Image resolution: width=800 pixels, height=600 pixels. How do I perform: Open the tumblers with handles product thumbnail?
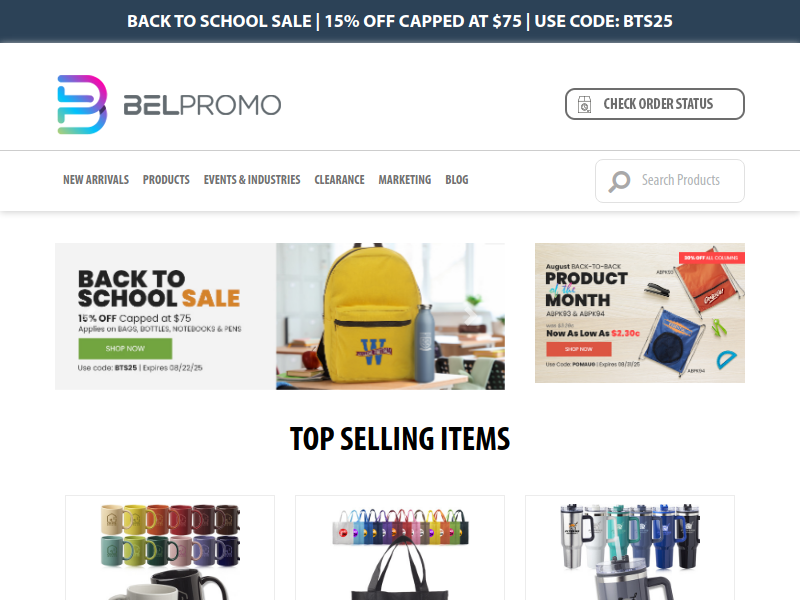(x=630, y=548)
